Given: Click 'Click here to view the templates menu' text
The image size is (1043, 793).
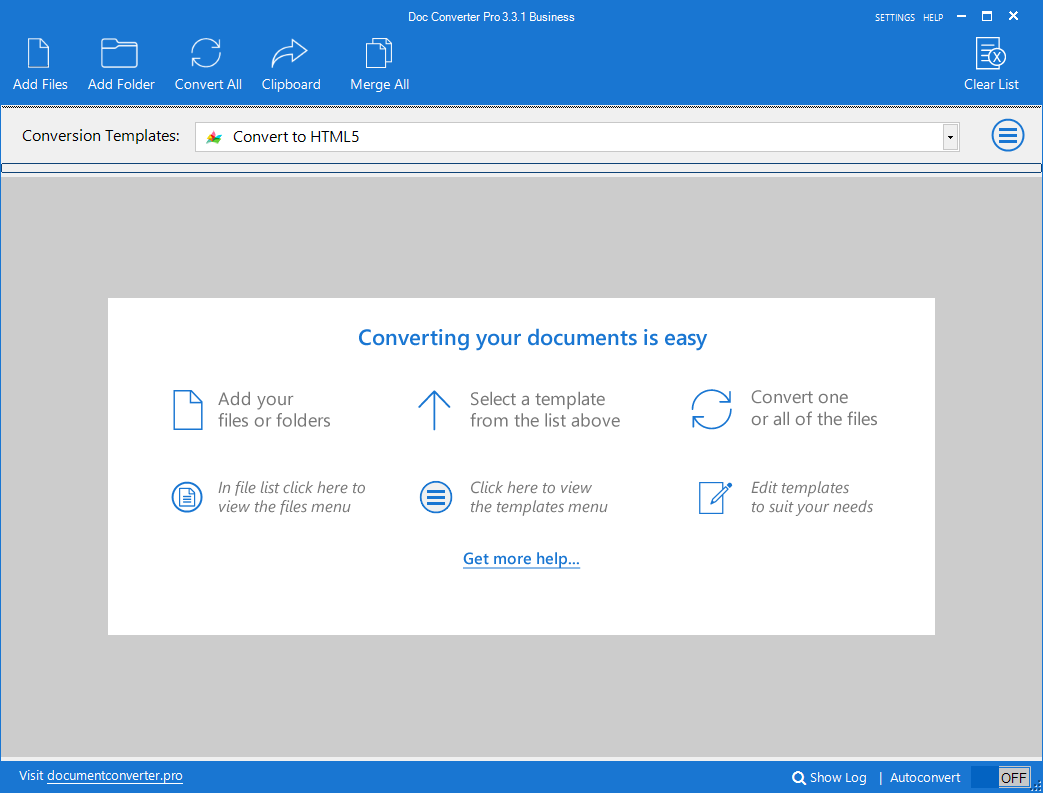Looking at the screenshot, I should pyautogui.click(x=539, y=497).
